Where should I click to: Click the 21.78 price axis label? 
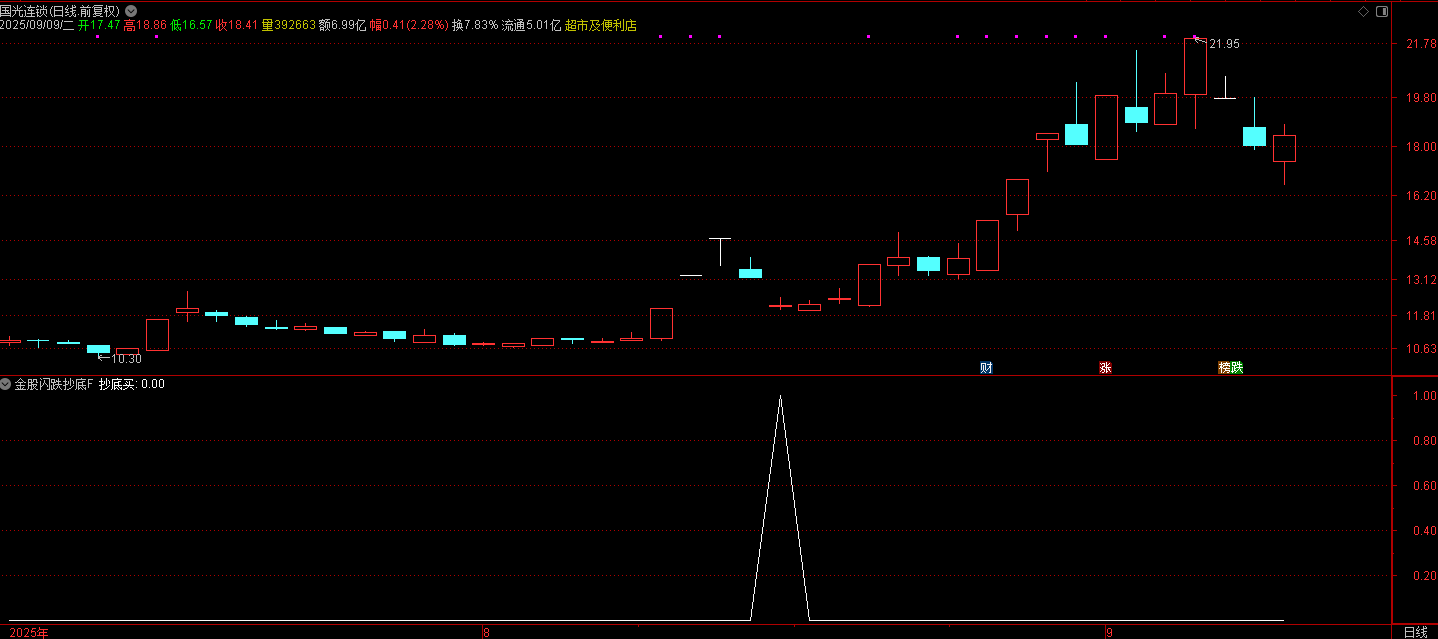point(1421,45)
